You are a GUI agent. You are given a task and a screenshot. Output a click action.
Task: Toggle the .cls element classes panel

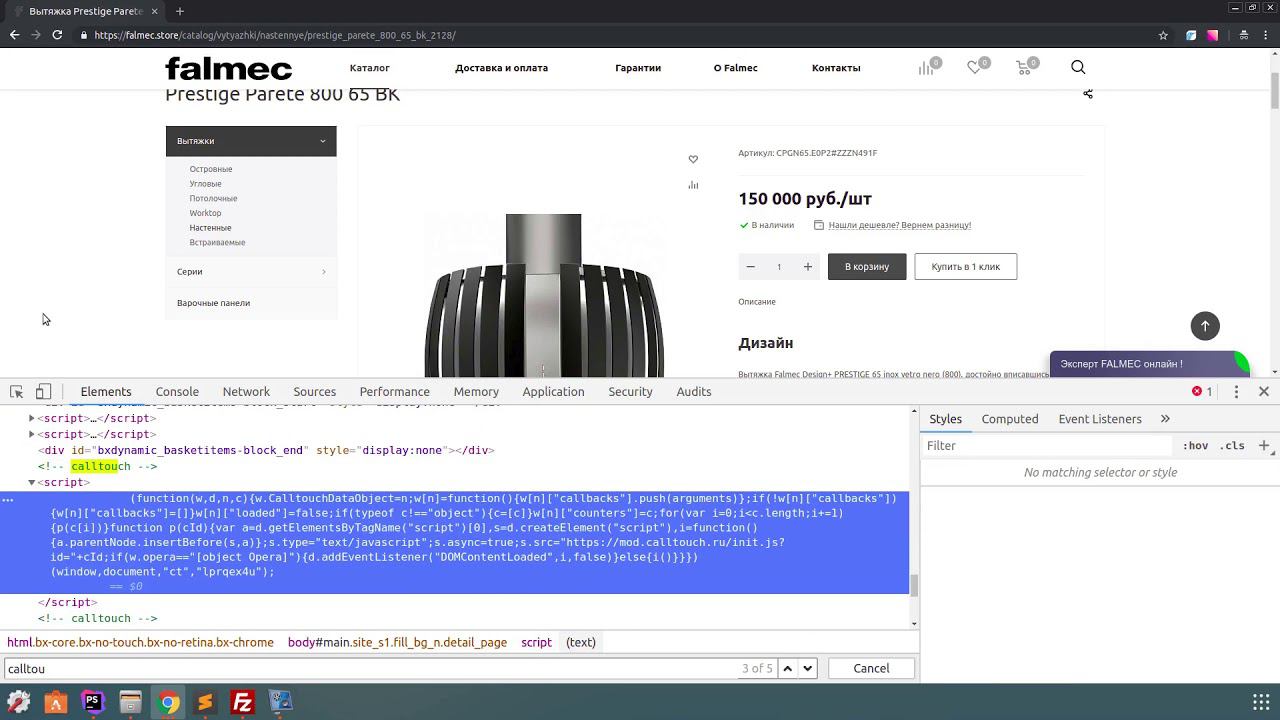(1234, 446)
